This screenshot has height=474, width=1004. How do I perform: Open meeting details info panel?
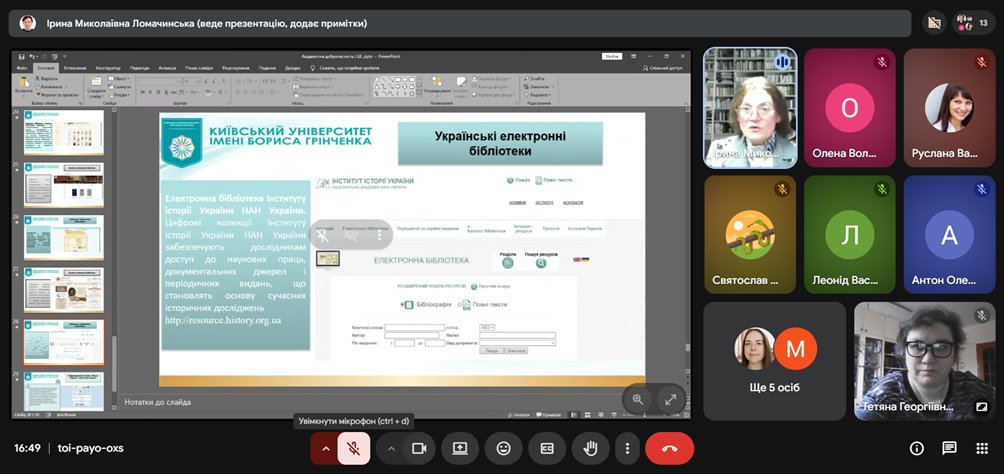coord(916,448)
